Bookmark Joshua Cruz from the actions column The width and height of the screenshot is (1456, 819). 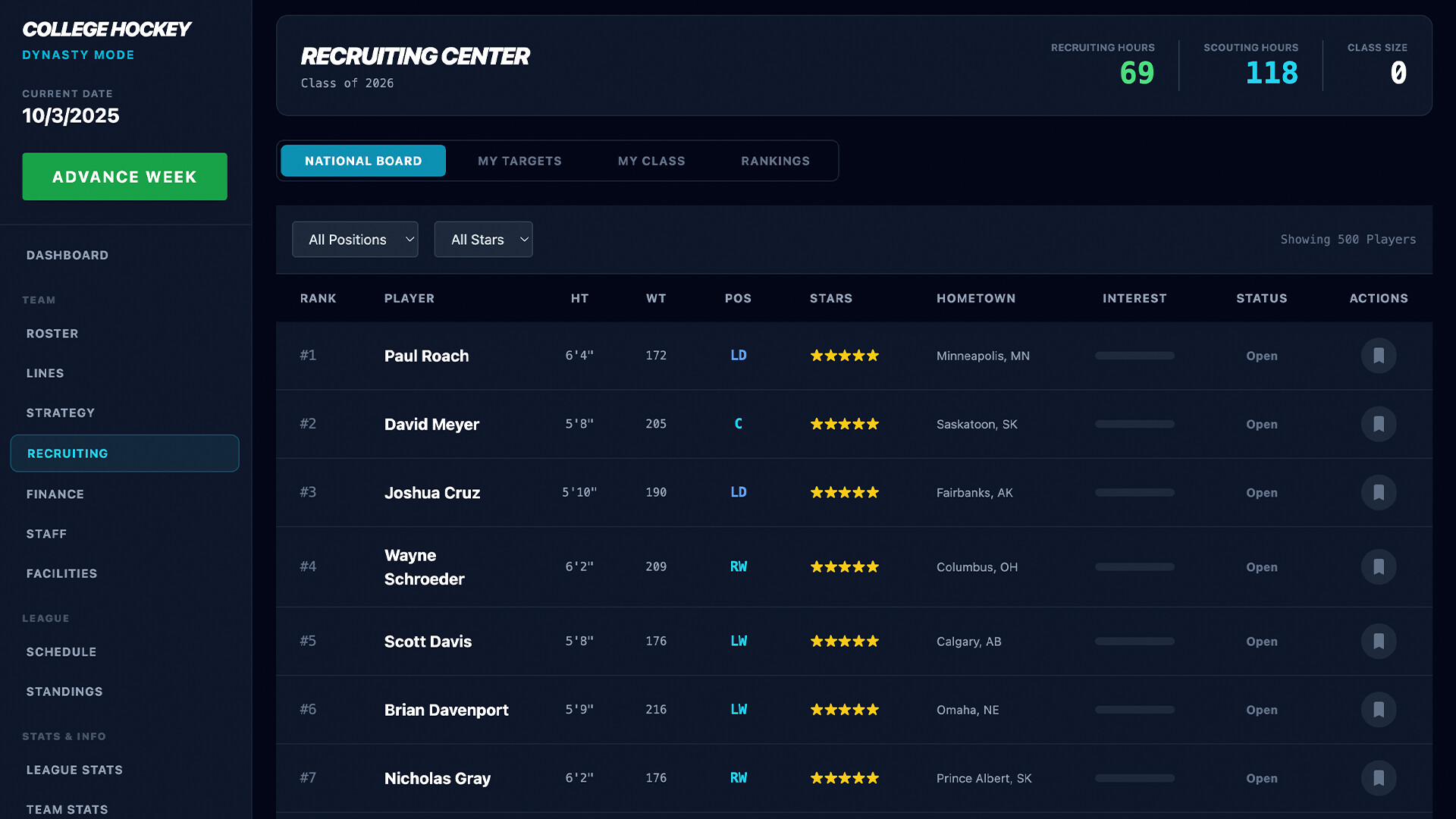click(1379, 492)
